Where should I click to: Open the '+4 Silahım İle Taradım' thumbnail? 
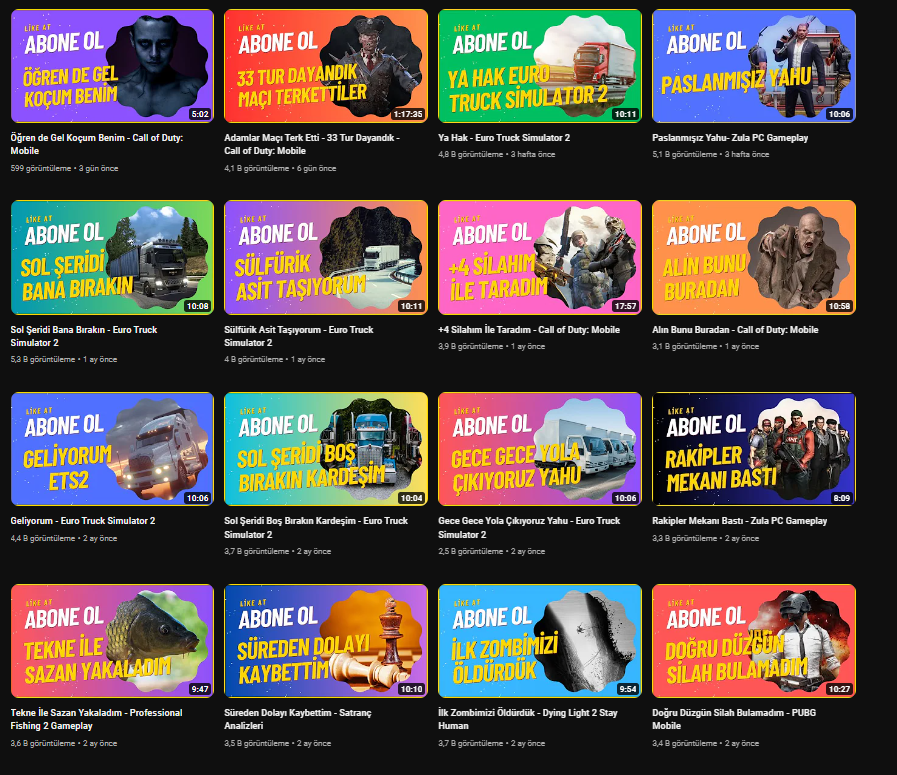point(540,257)
